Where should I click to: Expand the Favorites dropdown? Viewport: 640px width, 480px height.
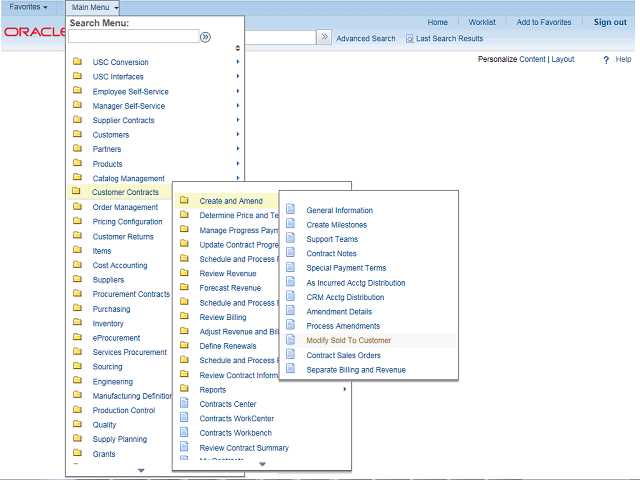[29, 7]
